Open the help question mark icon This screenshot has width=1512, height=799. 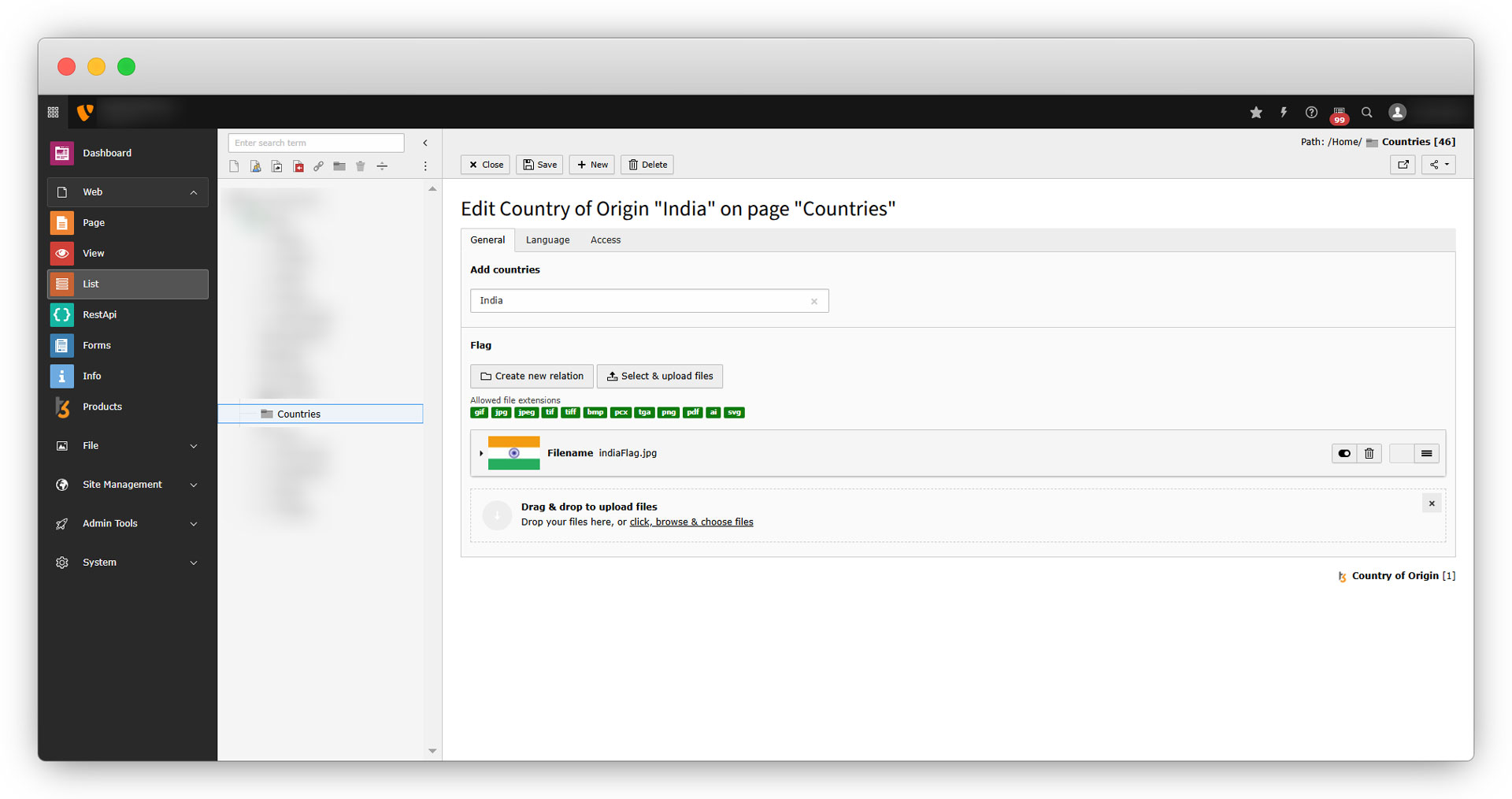click(1311, 113)
